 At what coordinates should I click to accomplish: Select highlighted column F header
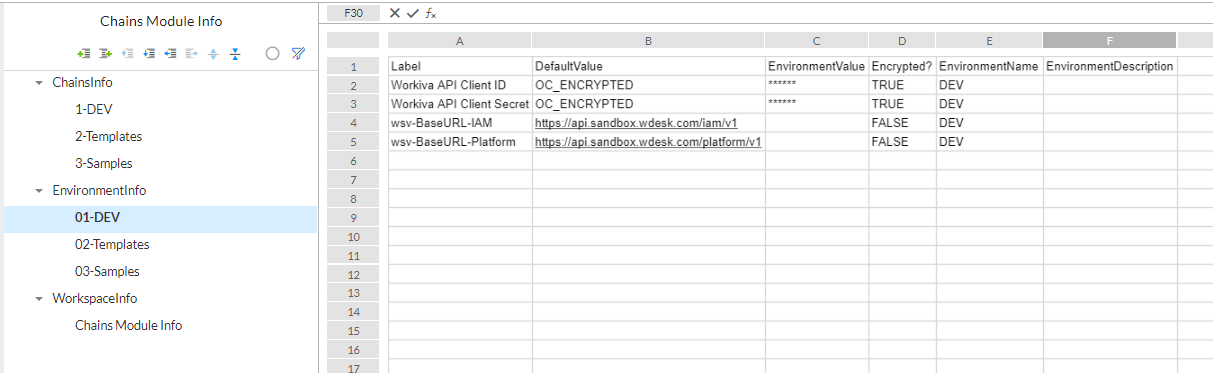coord(1109,41)
